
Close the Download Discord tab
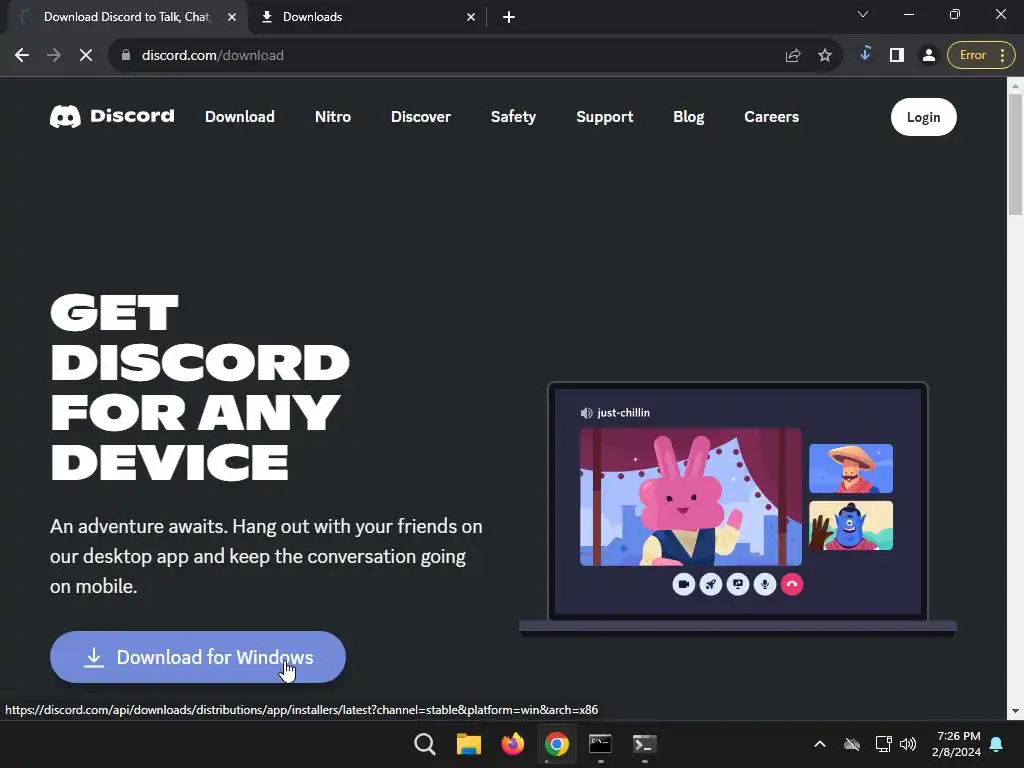click(x=232, y=17)
